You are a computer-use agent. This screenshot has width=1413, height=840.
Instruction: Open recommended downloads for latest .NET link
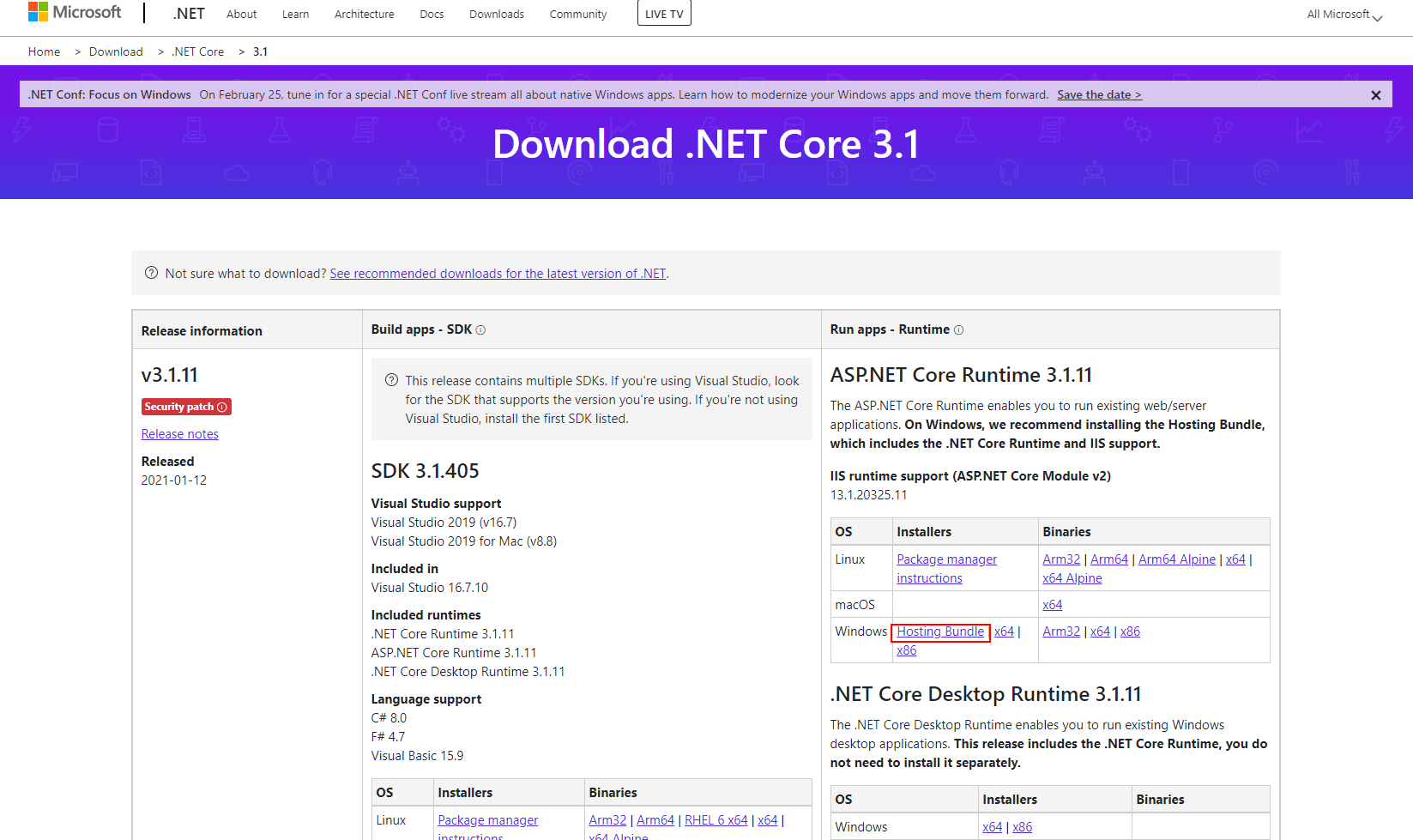[498, 274]
